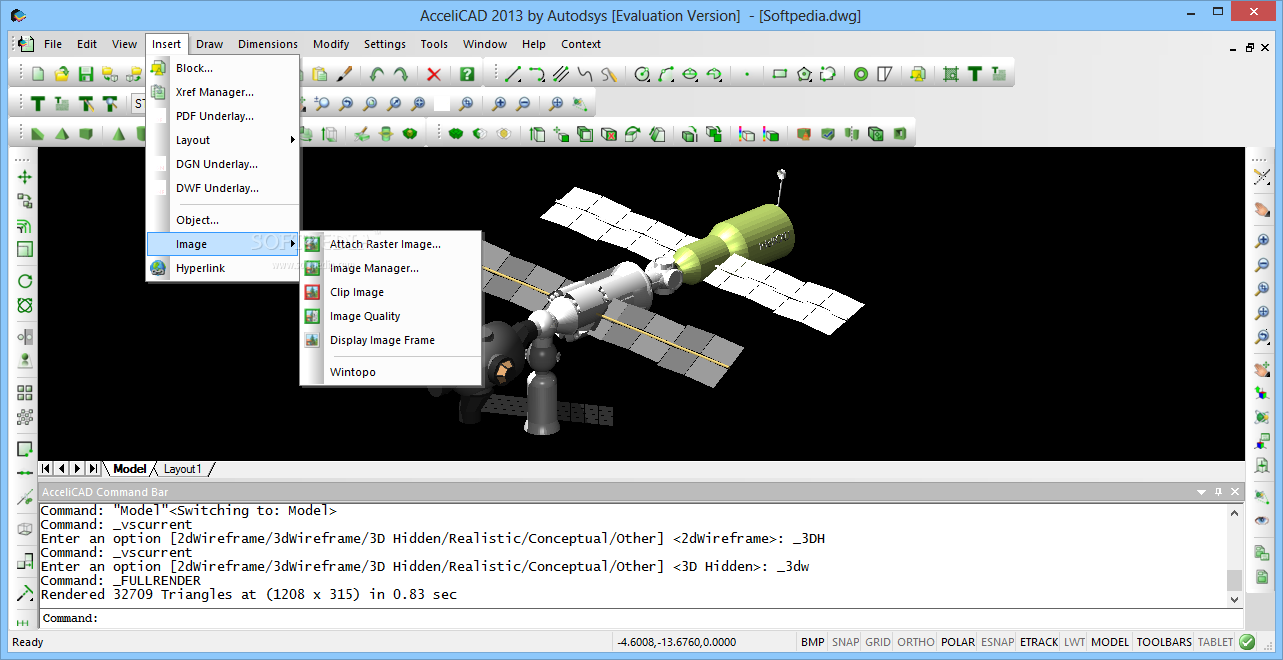The width and height of the screenshot is (1283, 660).
Task: Select the Rotate tool in left sidebar
Action: [x=25, y=281]
